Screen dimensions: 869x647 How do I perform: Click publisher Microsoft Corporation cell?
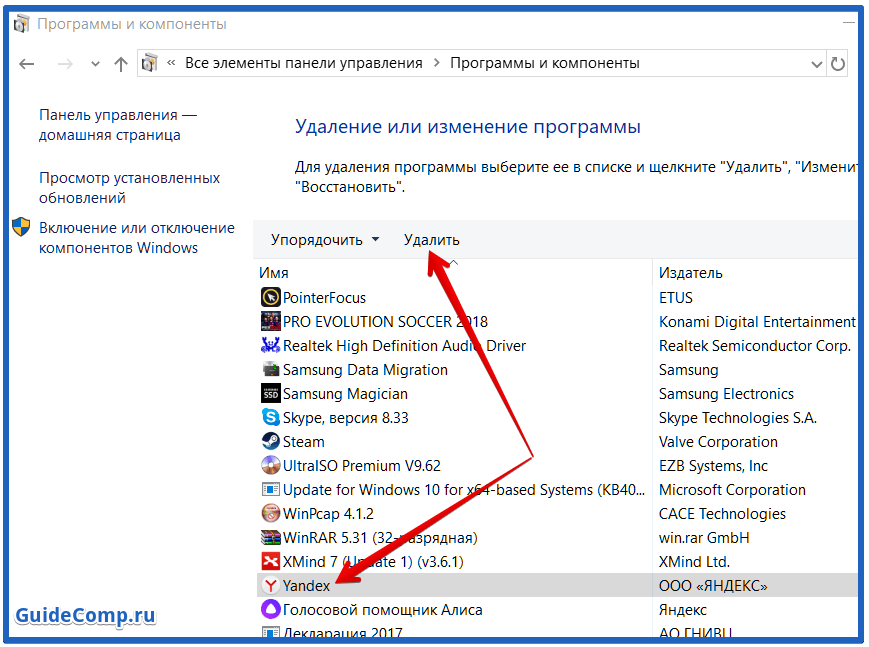click(x=732, y=490)
